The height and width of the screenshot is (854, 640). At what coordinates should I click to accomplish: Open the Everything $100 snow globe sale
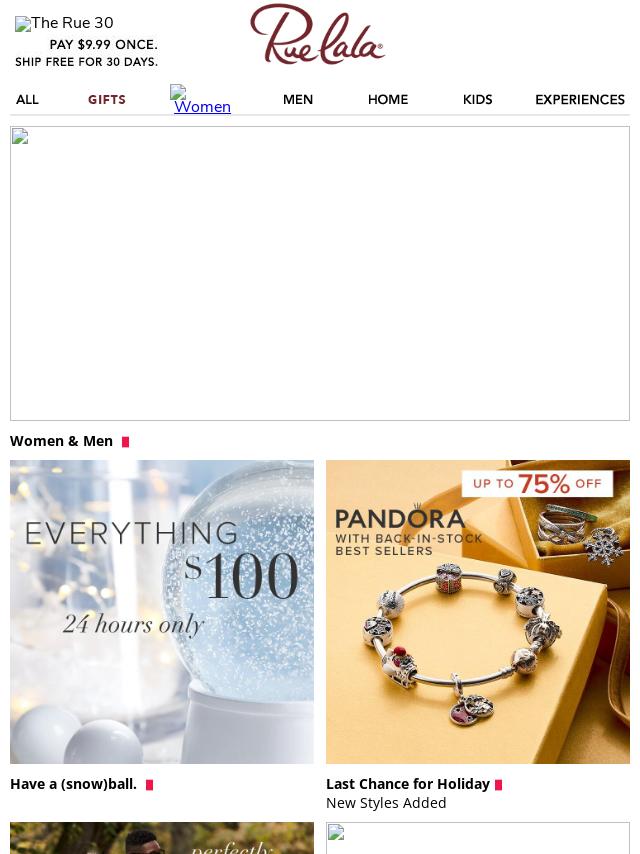click(x=162, y=612)
